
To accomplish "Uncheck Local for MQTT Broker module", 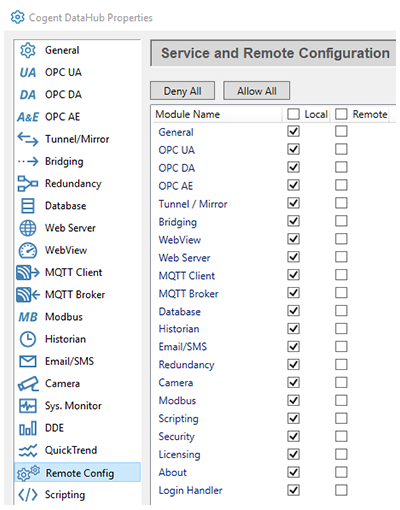I will tap(293, 293).
